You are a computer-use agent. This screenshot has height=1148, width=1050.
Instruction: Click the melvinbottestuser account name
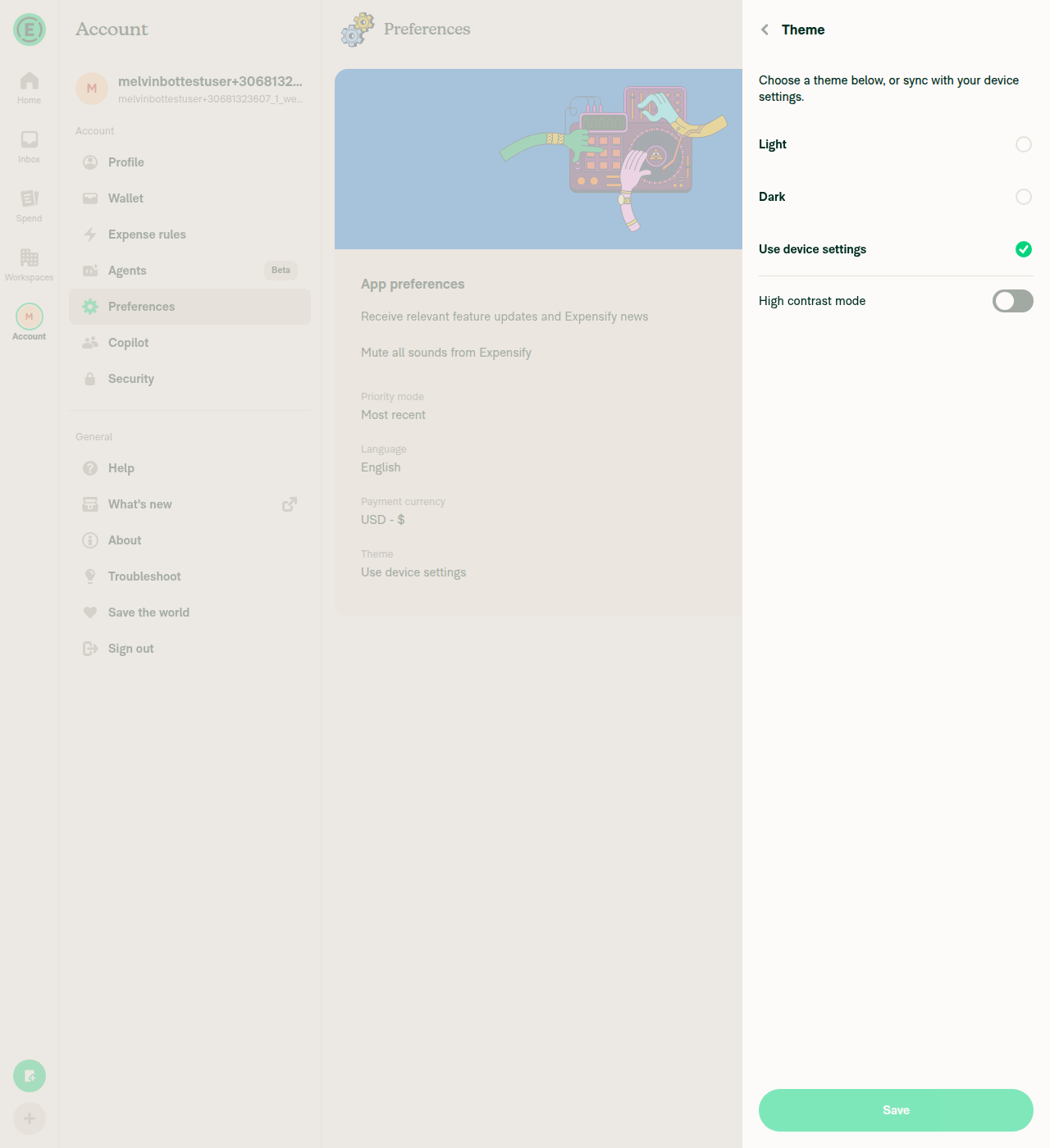click(x=210, y=81)
